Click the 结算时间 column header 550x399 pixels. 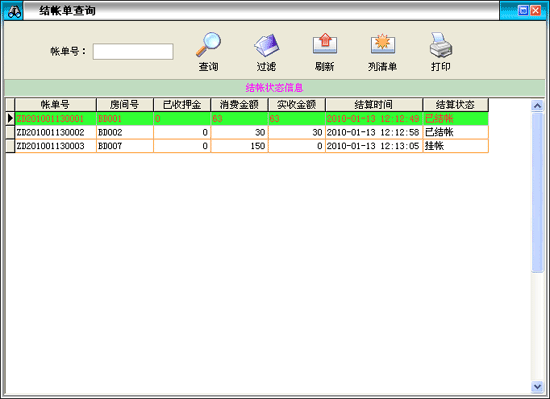tap(374, 104)
